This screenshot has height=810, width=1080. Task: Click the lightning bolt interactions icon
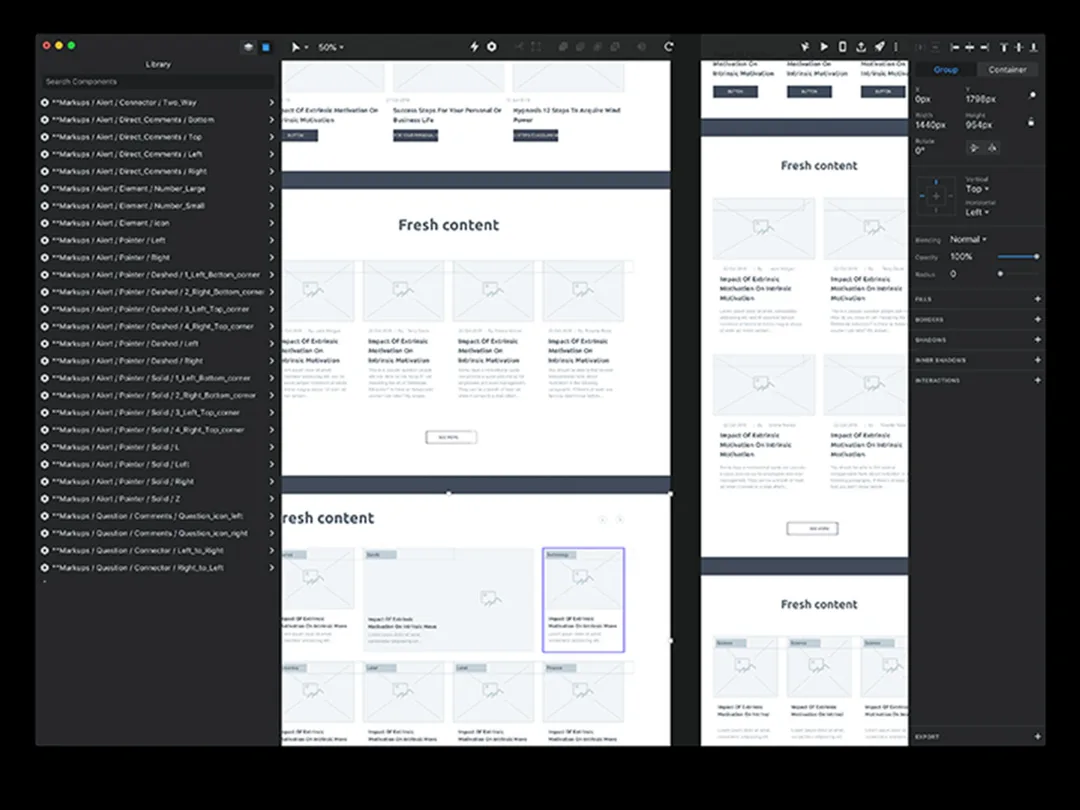pyautogui.click(x=474, y=46)
